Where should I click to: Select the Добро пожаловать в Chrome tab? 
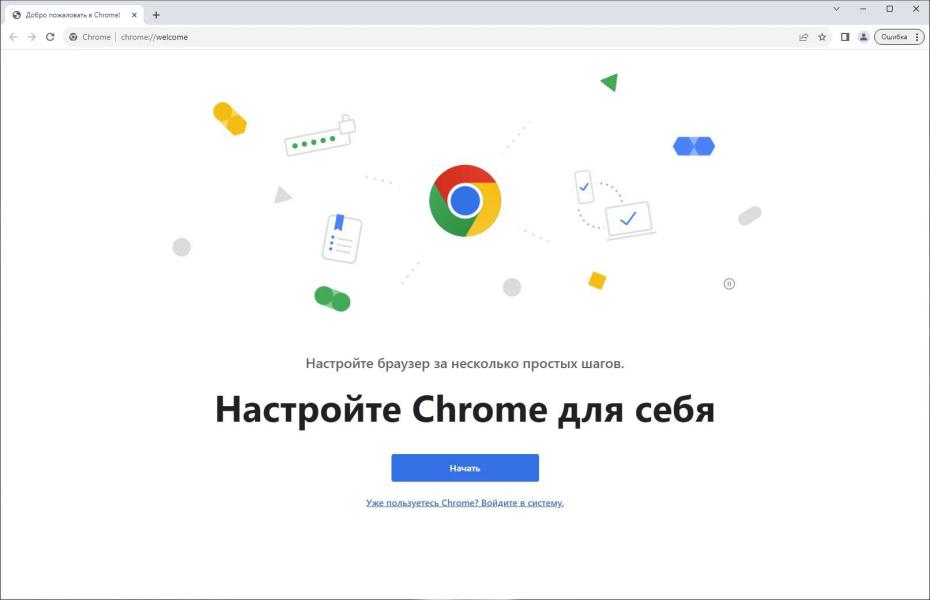(73, 15)
